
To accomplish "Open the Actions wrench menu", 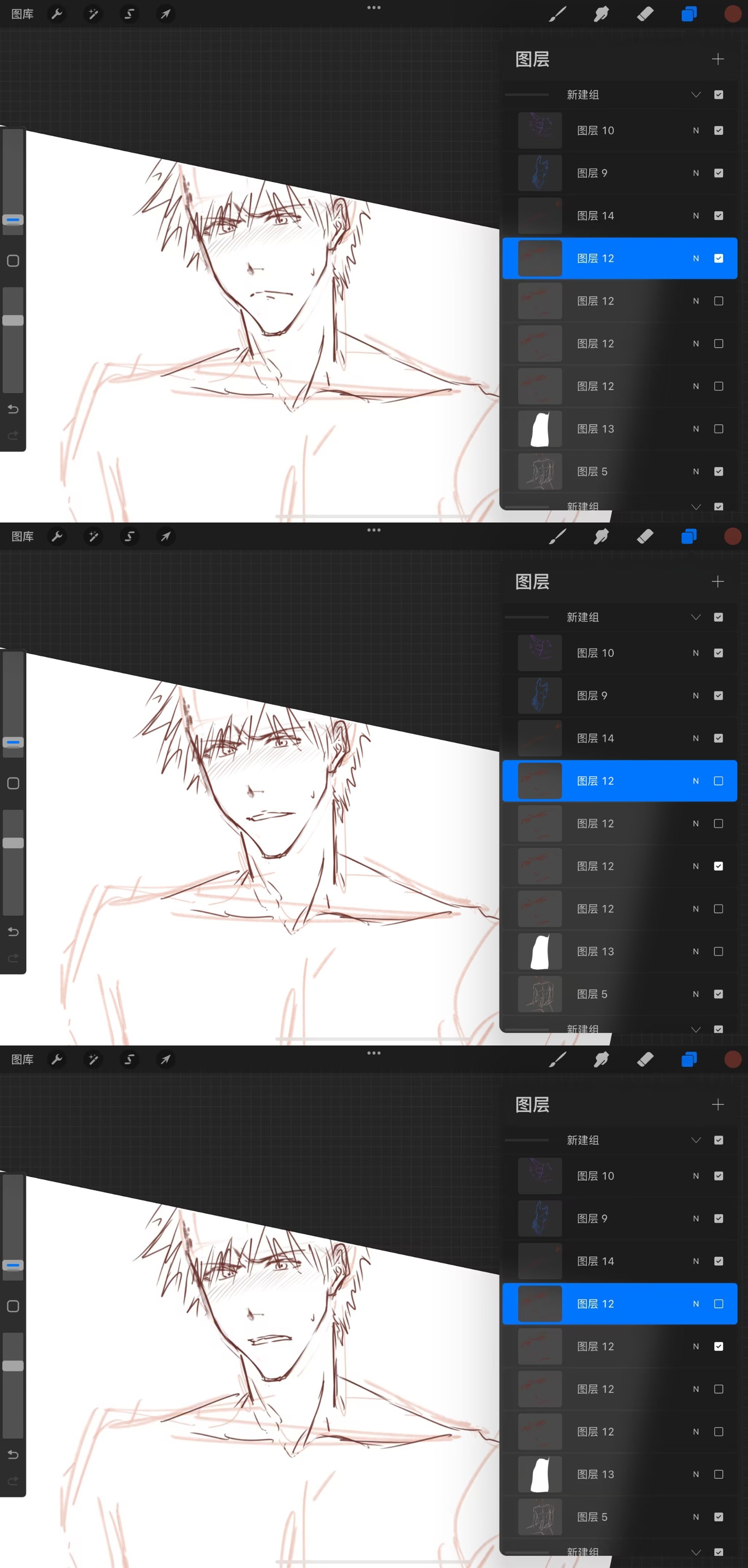I will pos(57,13).
